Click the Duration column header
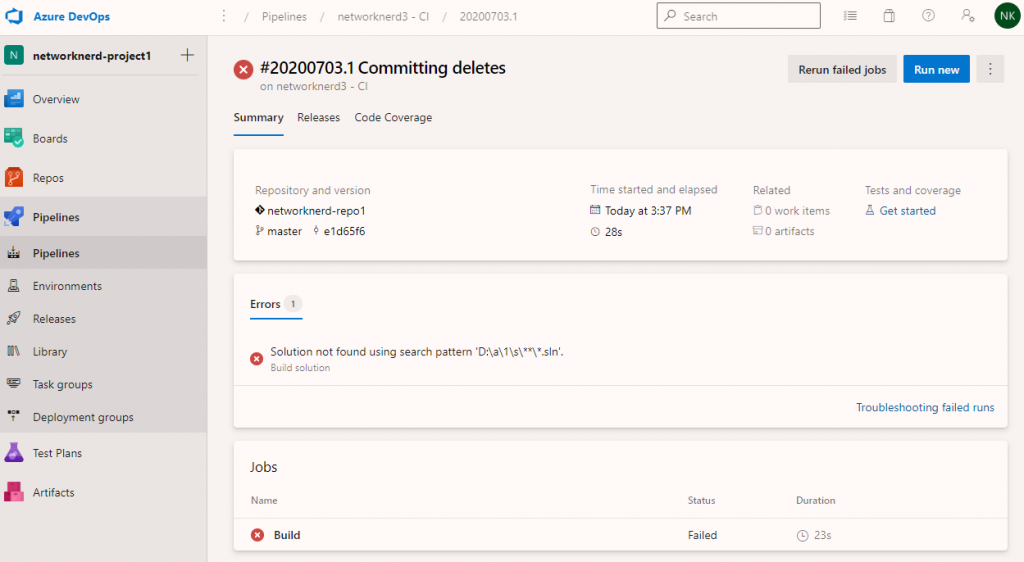This screenshot has width=1024, height=562. click(816, 501)
